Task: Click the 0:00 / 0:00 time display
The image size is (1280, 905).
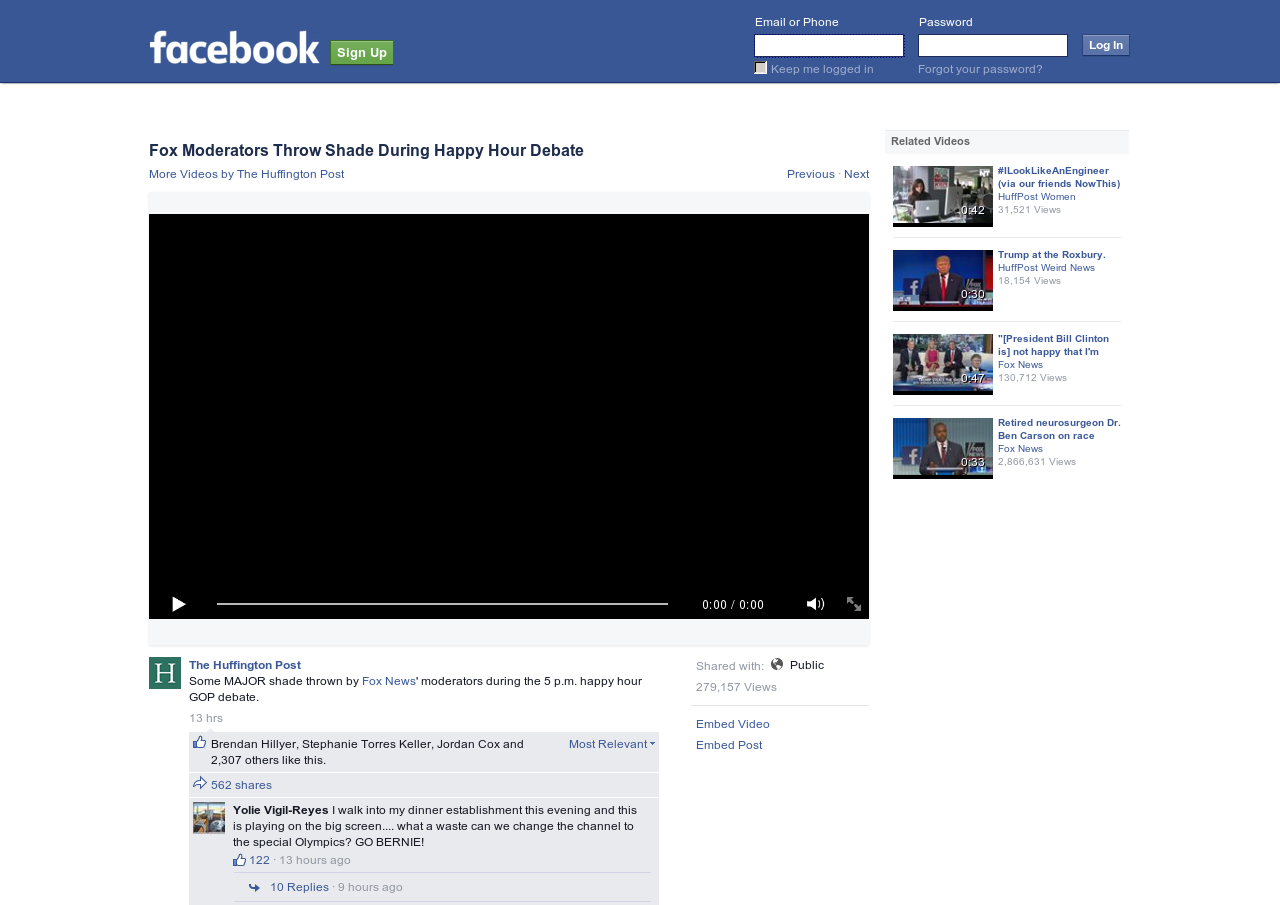Action: pos(733,605)
